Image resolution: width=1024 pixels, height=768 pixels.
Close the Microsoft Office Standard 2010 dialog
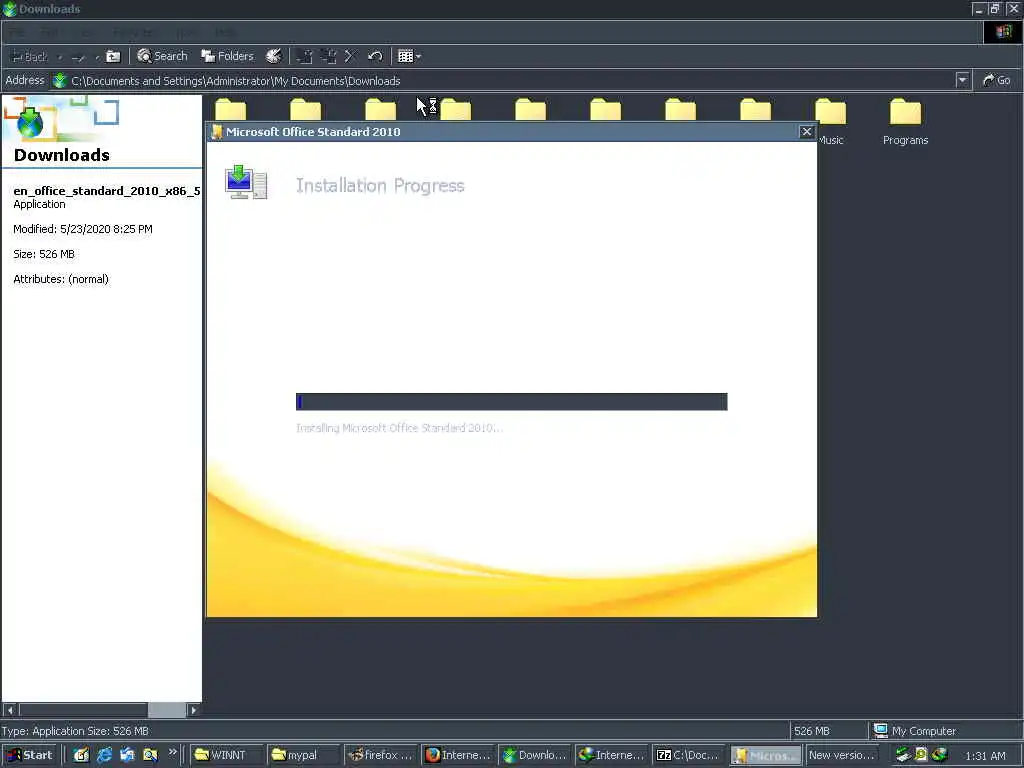pos(807,132)
